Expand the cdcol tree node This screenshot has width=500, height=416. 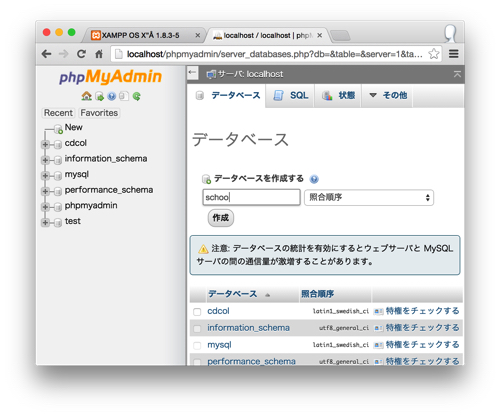[x=45, y=144]
